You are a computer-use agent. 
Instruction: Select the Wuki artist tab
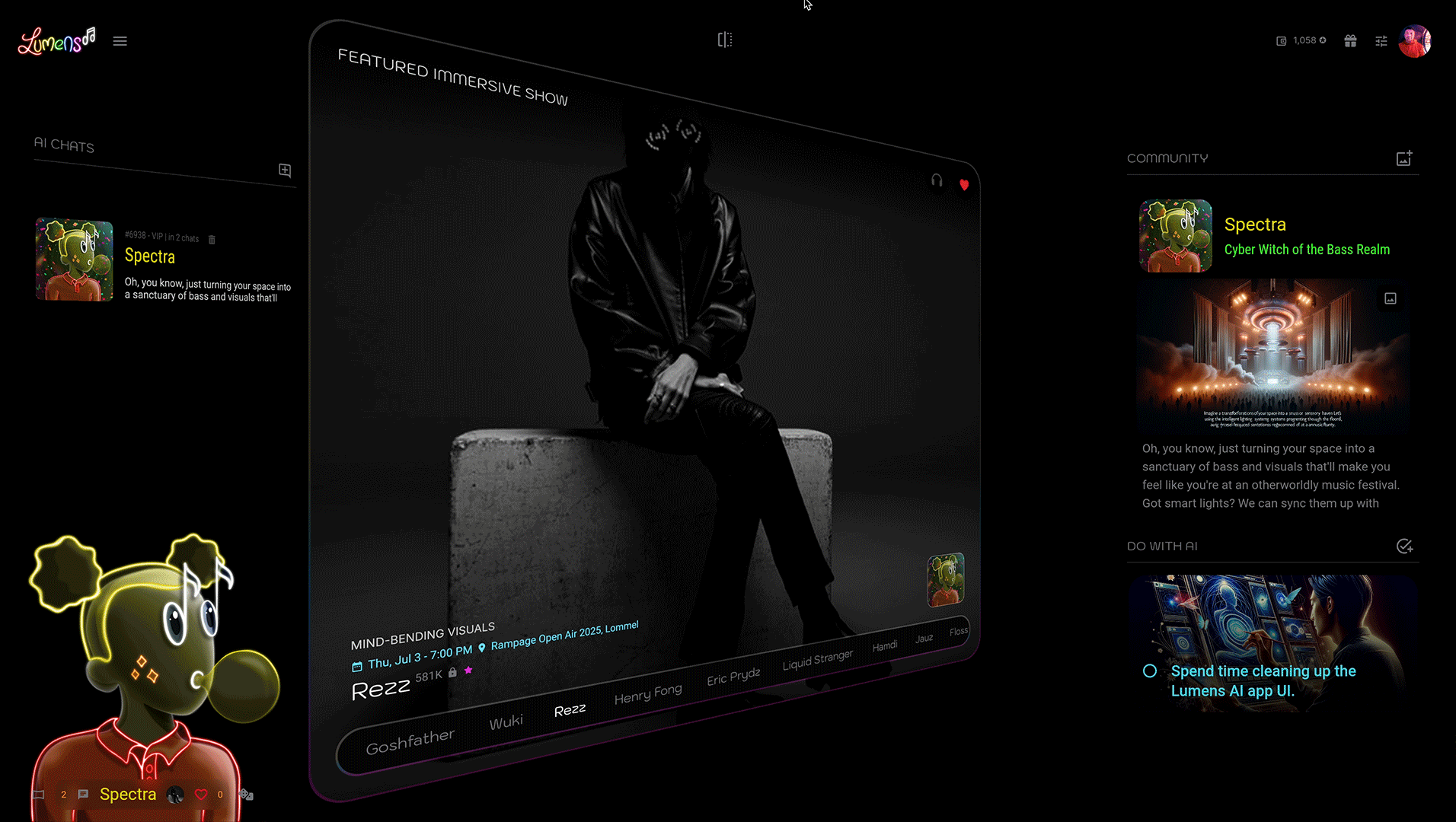(x=506, y=722)
